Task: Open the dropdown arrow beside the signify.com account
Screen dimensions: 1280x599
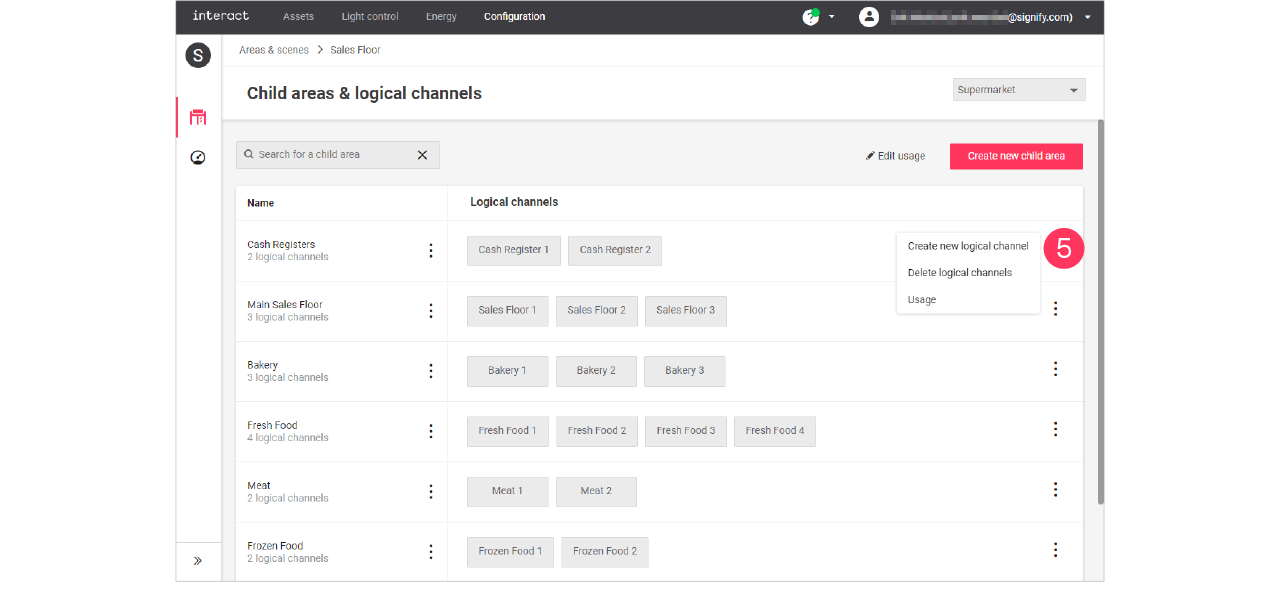Action: coord(1087,16)
